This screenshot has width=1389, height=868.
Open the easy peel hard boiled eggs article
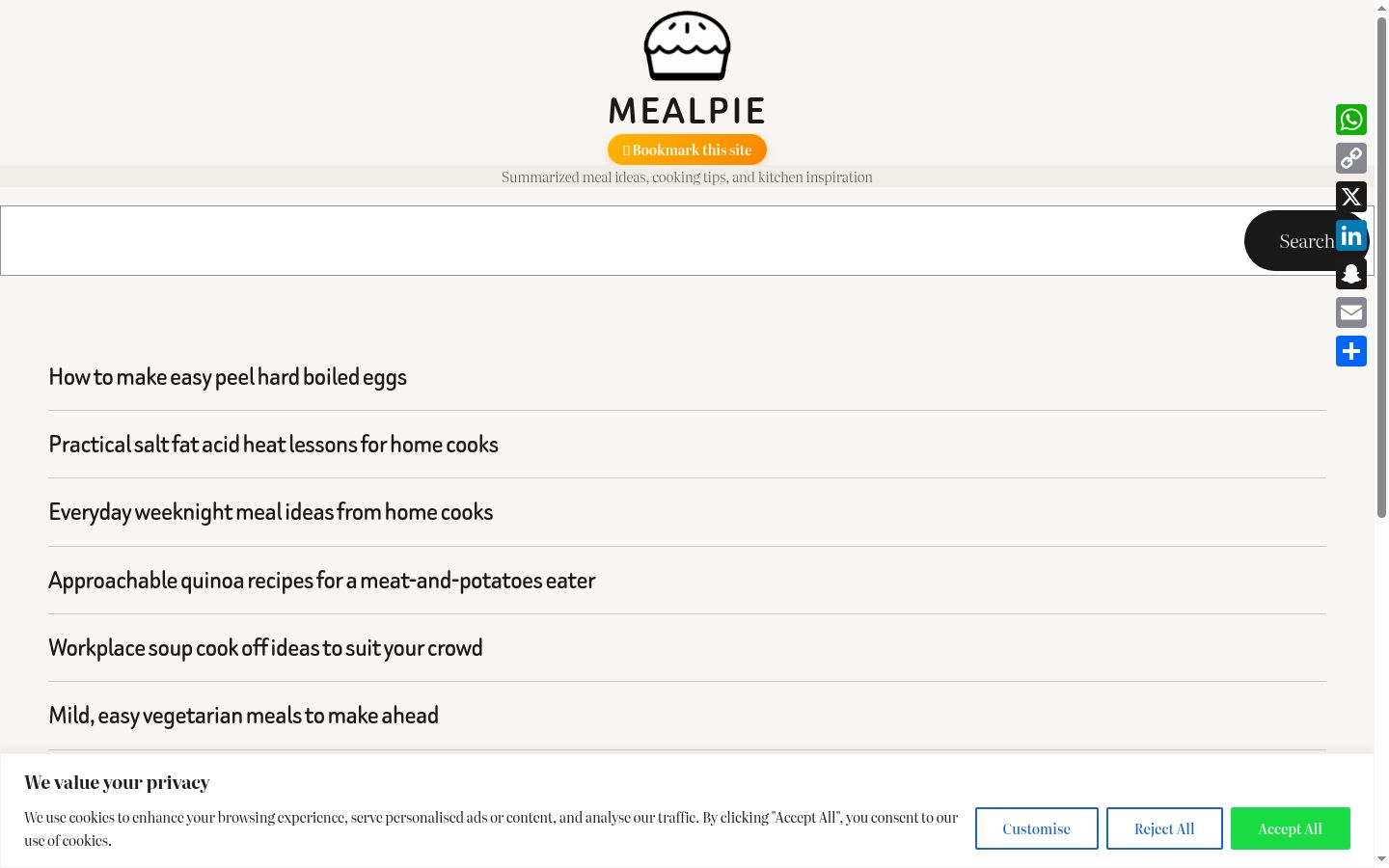click(x=228, y=377)
